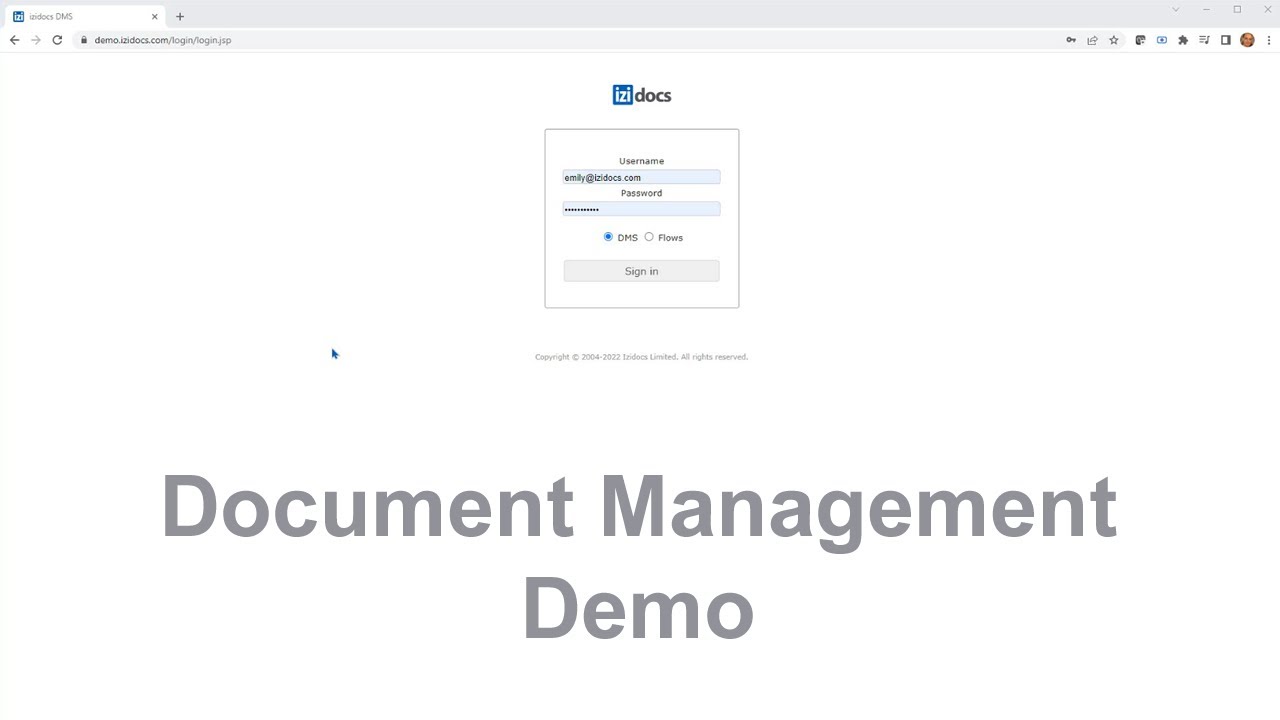
Task: Close the izidocs DMS tab
Action: [155, 16]
